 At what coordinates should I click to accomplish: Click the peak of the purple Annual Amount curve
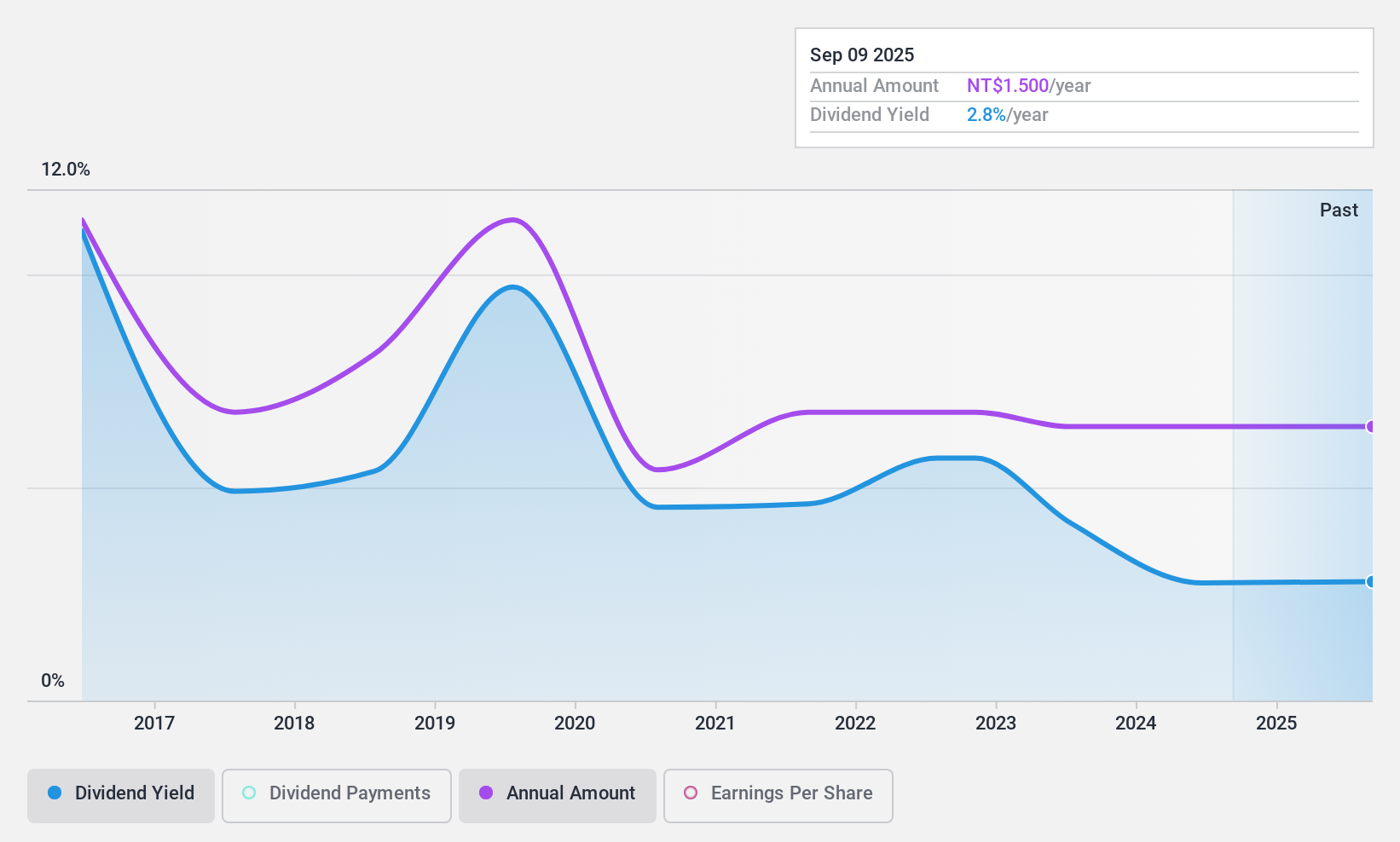point(512,220)
